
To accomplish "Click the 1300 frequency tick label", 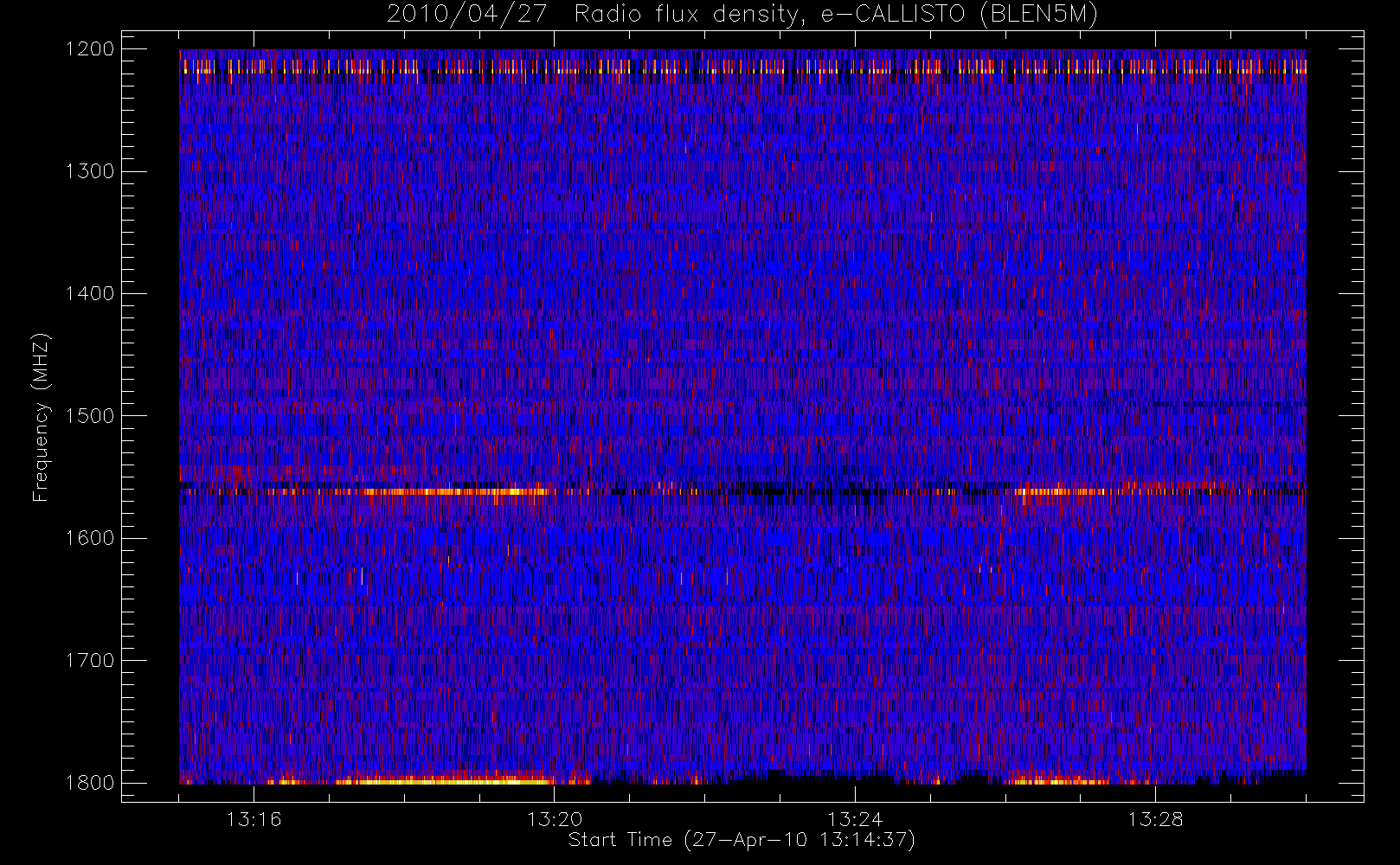I will pyautogui.click(x=90, y=171).
